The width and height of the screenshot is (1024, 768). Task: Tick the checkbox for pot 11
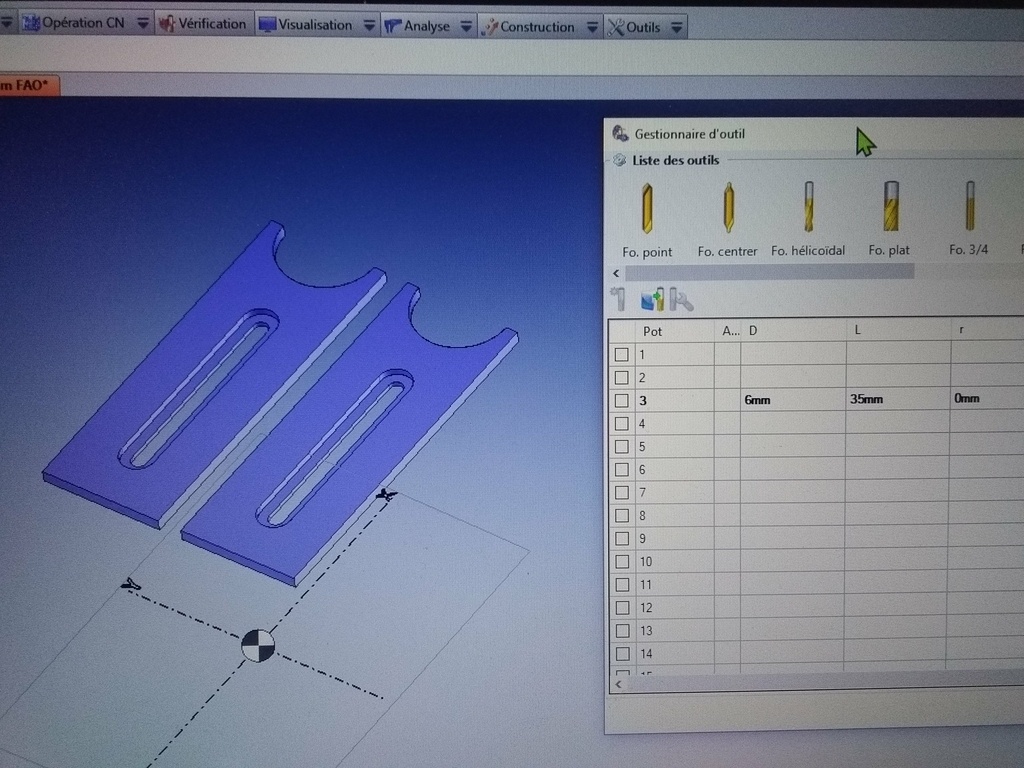coord(622,584)
